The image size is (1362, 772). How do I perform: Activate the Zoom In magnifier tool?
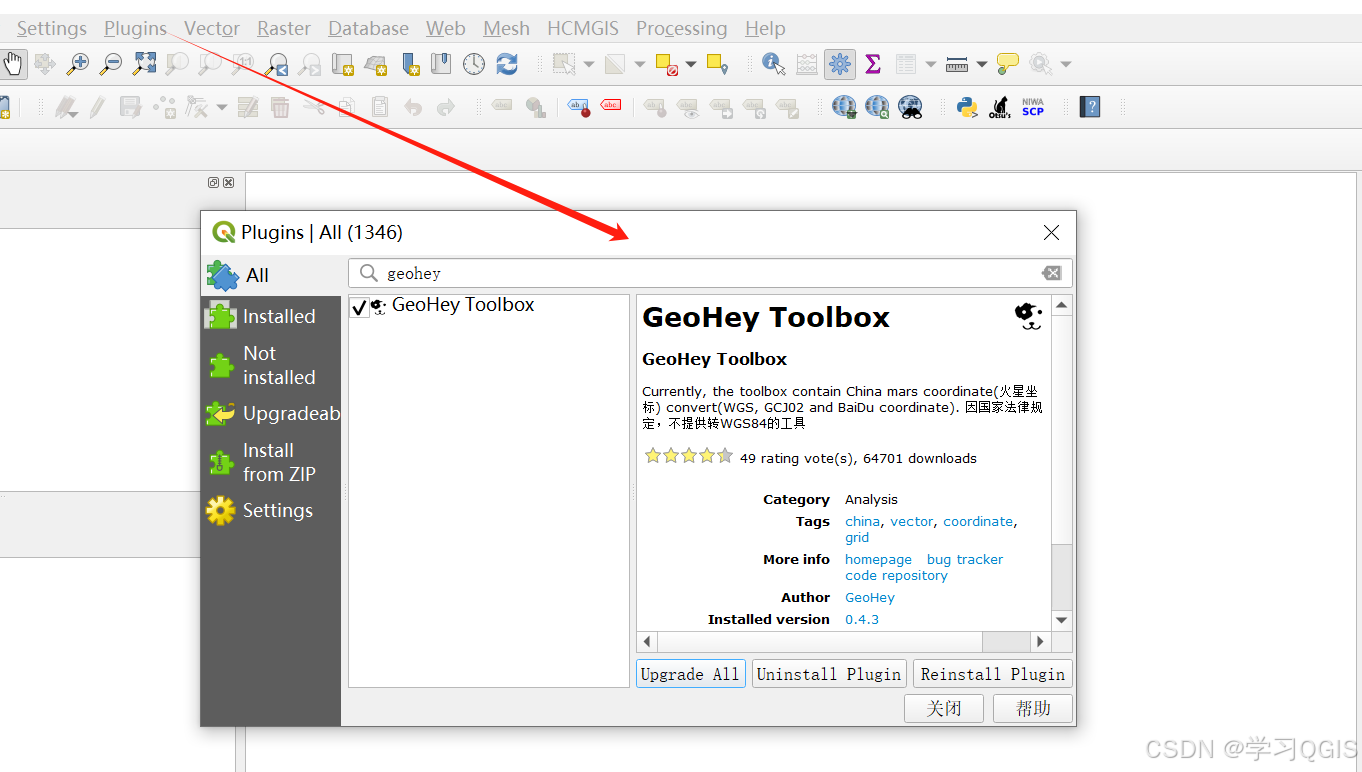77,64
